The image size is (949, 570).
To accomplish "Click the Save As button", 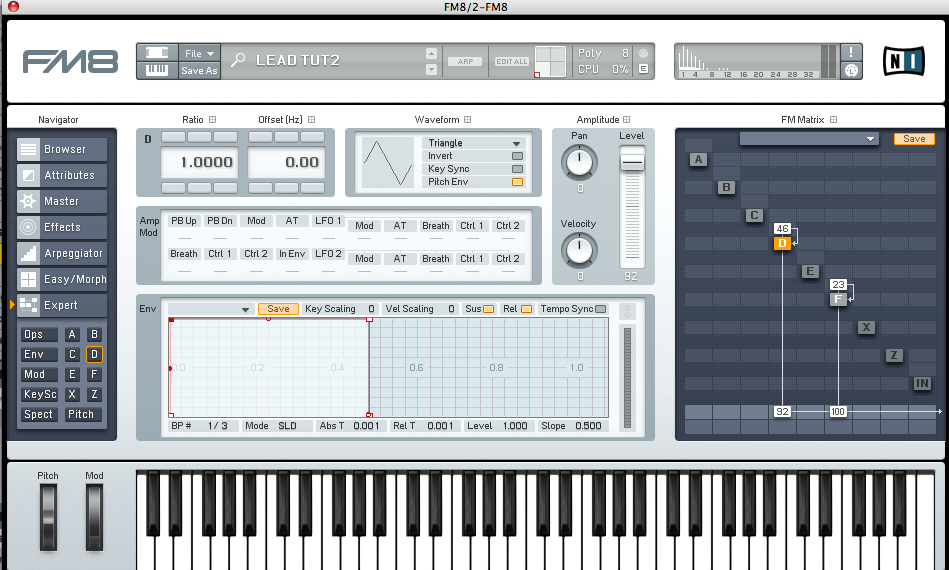I will point(199,70).
